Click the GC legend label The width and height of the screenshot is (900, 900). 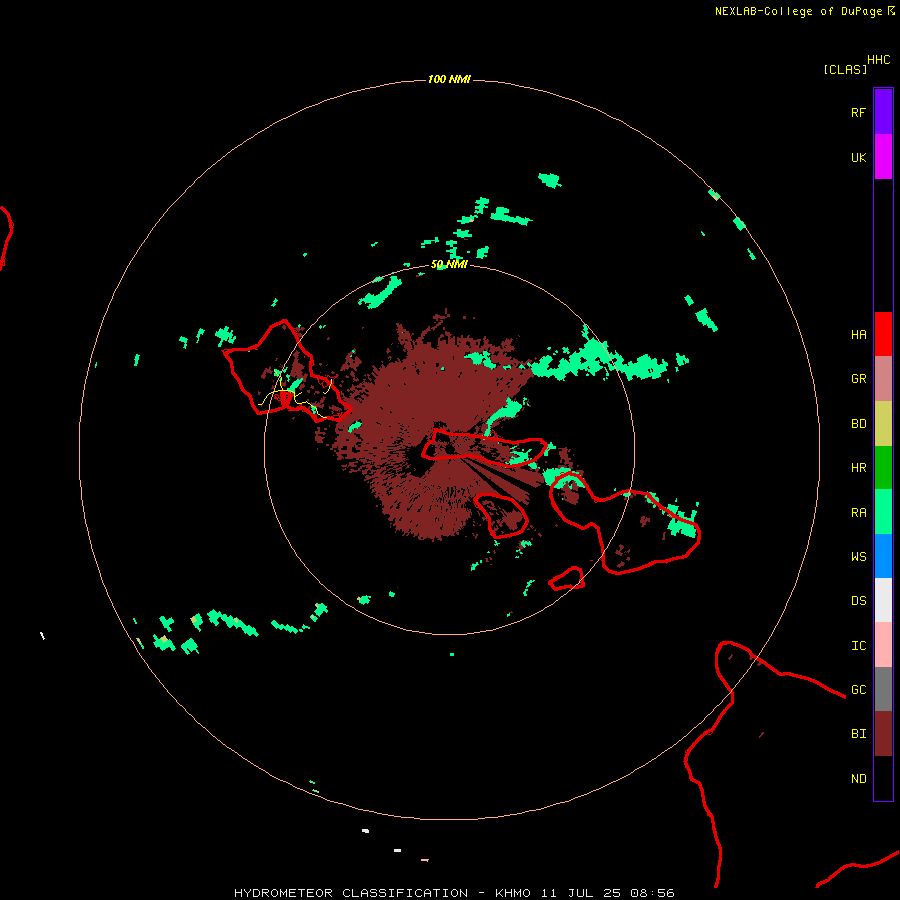858,690
